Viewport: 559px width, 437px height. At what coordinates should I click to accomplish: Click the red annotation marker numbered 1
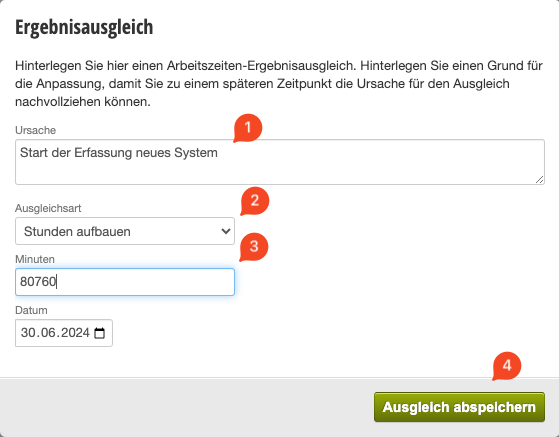248,128
